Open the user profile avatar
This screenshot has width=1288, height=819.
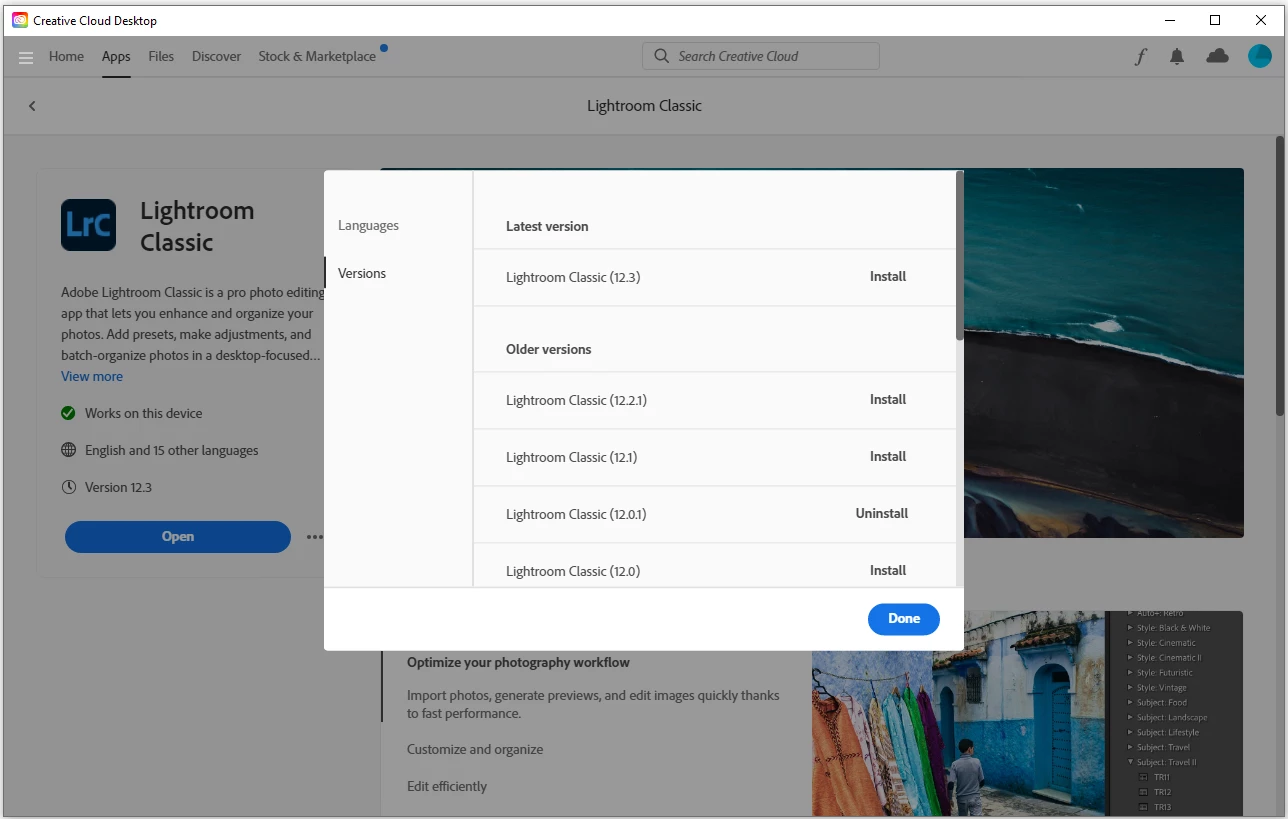click(1259, 56)
